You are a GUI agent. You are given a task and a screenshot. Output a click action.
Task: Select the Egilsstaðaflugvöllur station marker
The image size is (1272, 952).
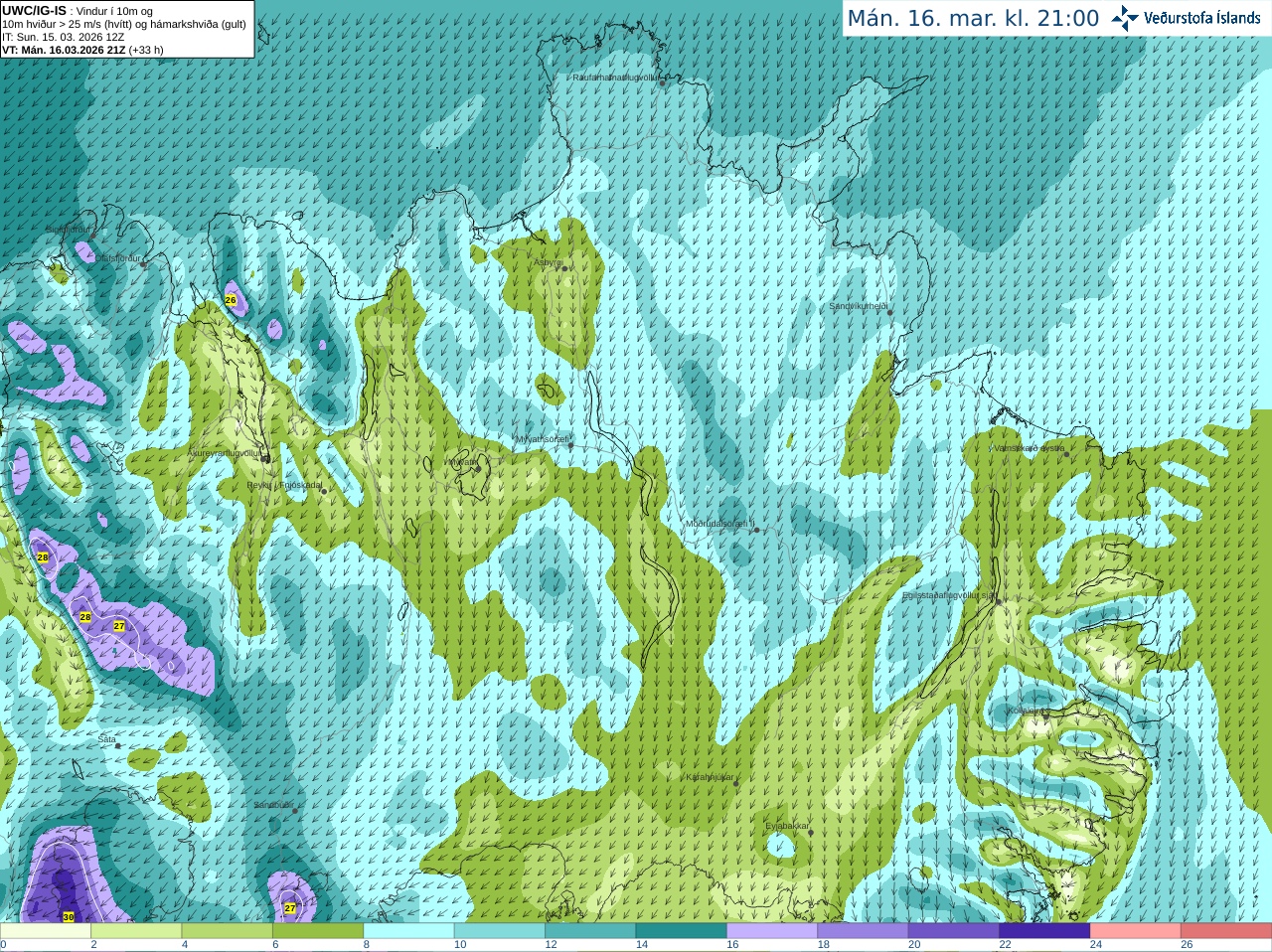pos(998,601)
